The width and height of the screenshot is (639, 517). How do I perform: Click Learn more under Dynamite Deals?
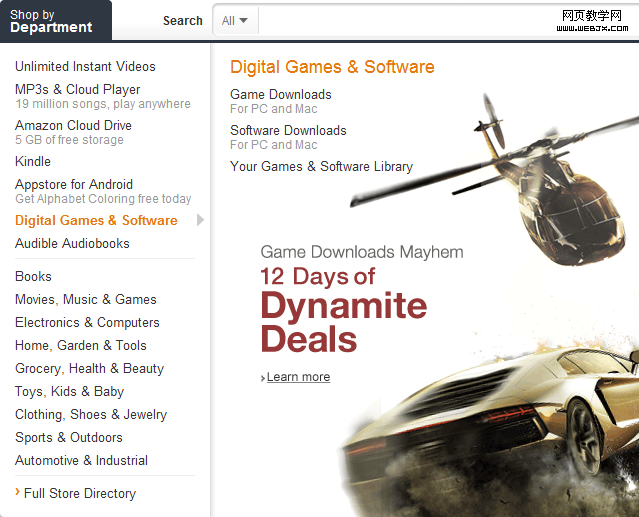click(298, 377)
